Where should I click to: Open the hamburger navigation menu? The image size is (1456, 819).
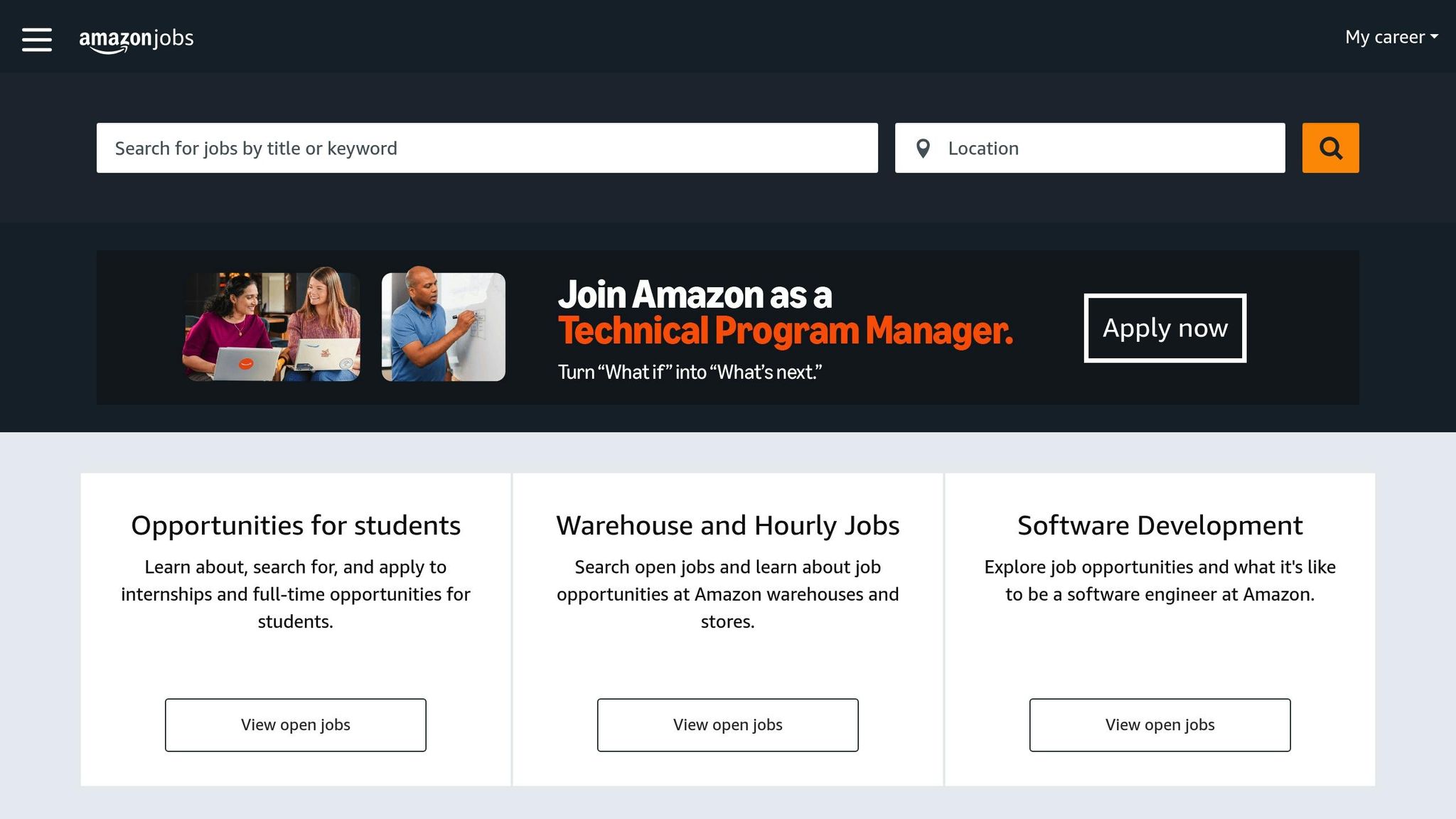[x=37, y=39]
